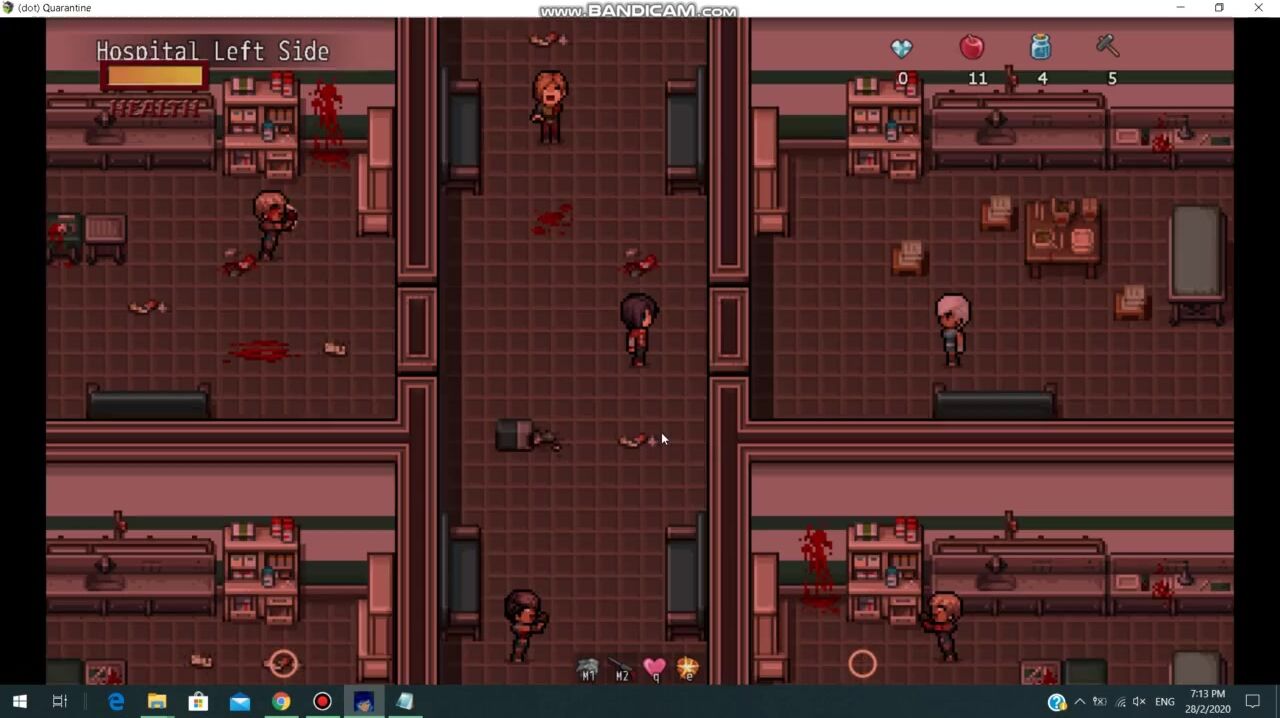The height and width of the screenshot is (718, 1280).
Task: Open File Explorer from the taskbar
Action: point(157,702)
